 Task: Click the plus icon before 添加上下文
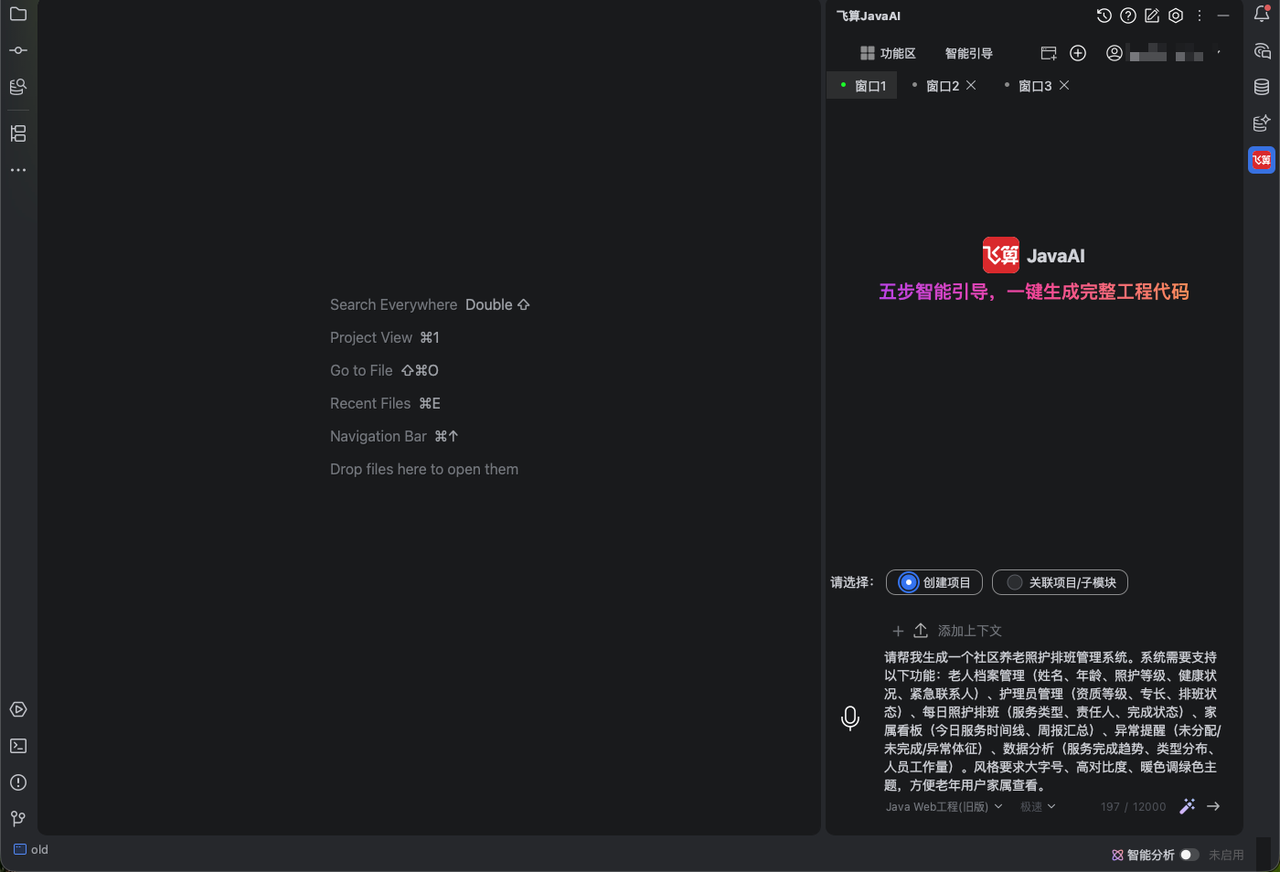[898, 631]
